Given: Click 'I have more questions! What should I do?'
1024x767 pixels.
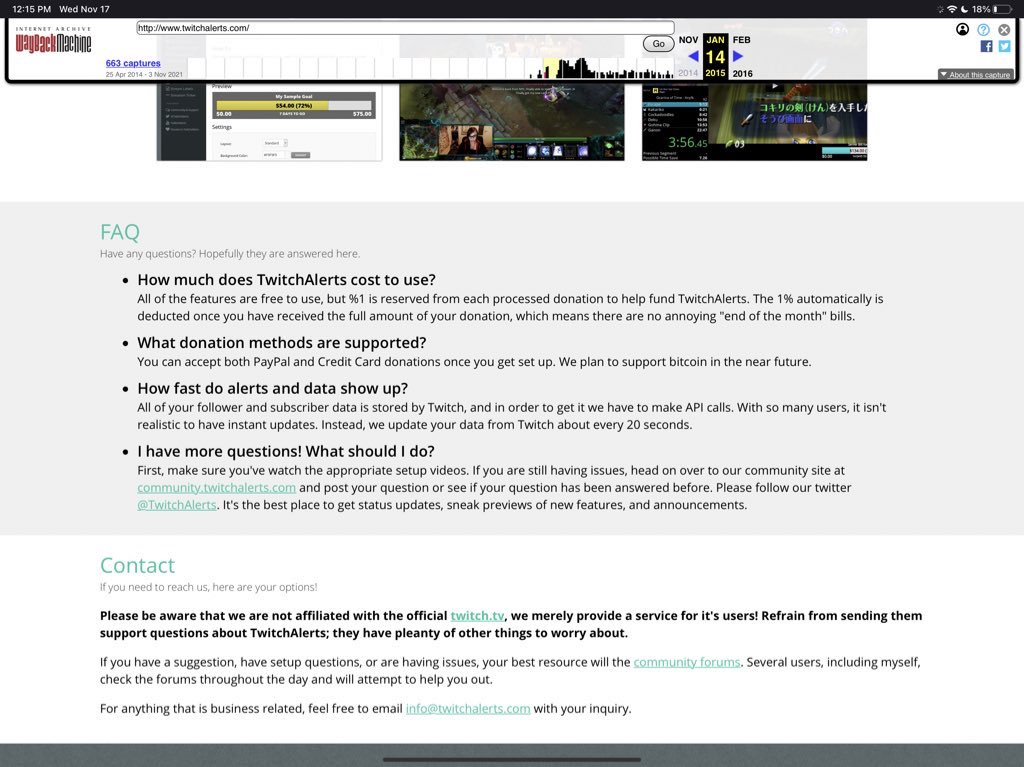Looking at the screenshot, I should (x=285, y=451).
